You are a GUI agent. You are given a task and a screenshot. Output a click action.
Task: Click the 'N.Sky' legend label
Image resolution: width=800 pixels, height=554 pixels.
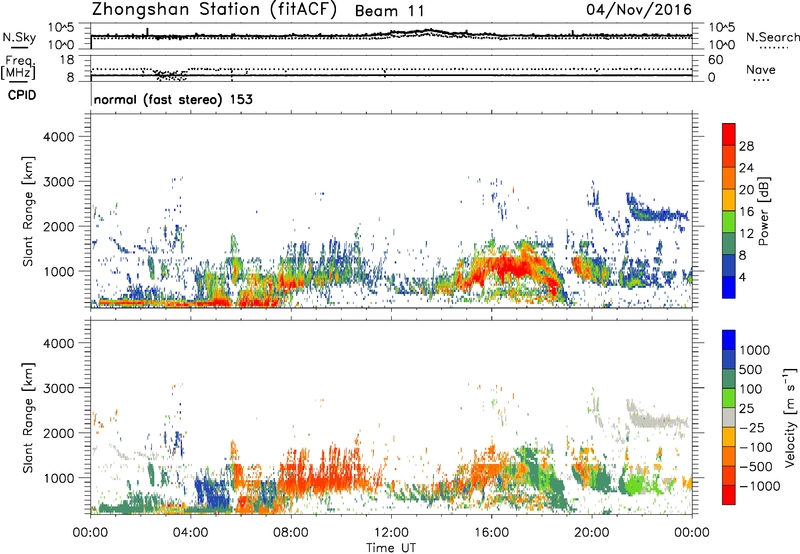(x=19, y=37)
